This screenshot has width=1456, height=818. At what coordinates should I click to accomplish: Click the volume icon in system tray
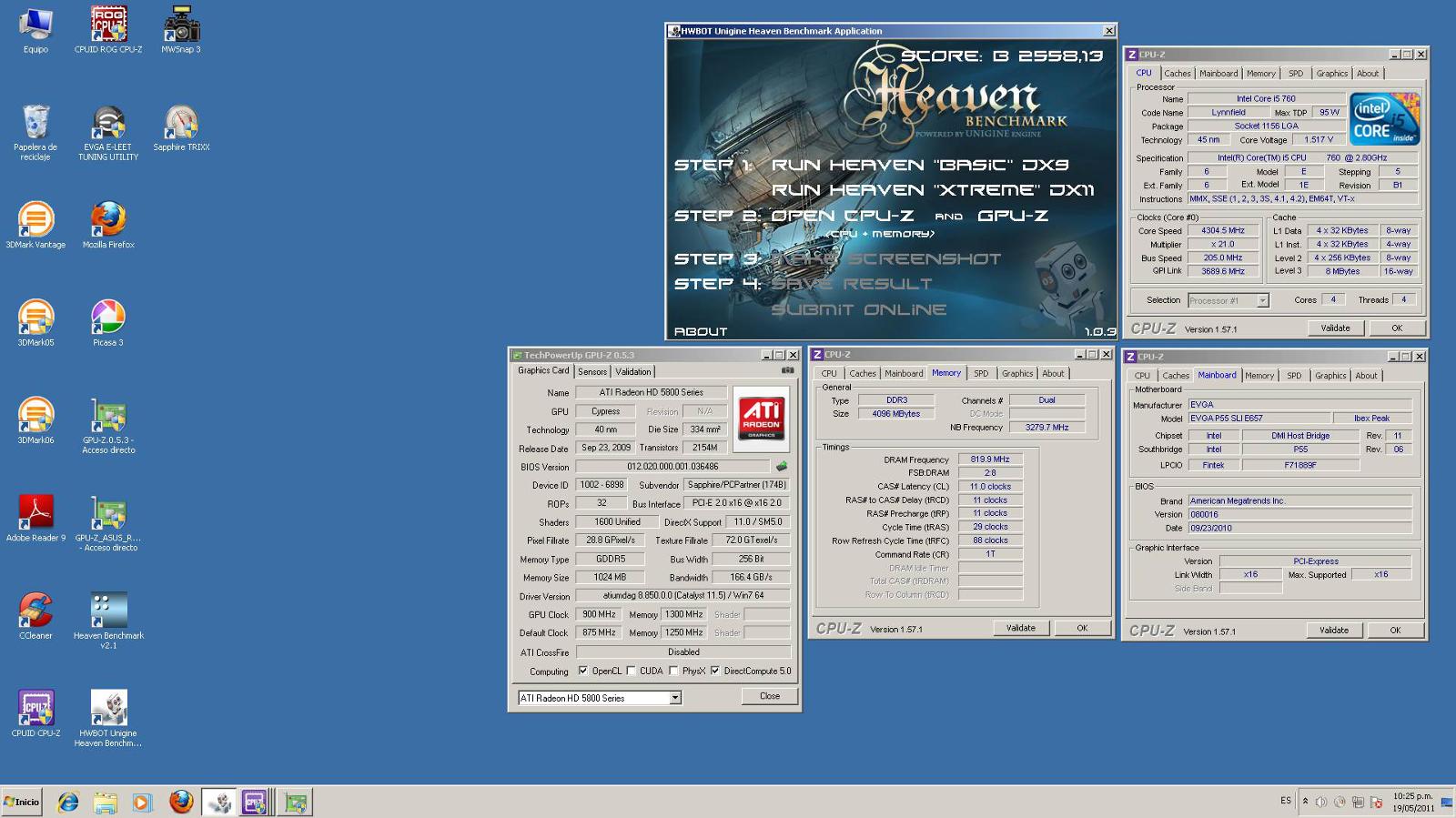pos(1321,802)
